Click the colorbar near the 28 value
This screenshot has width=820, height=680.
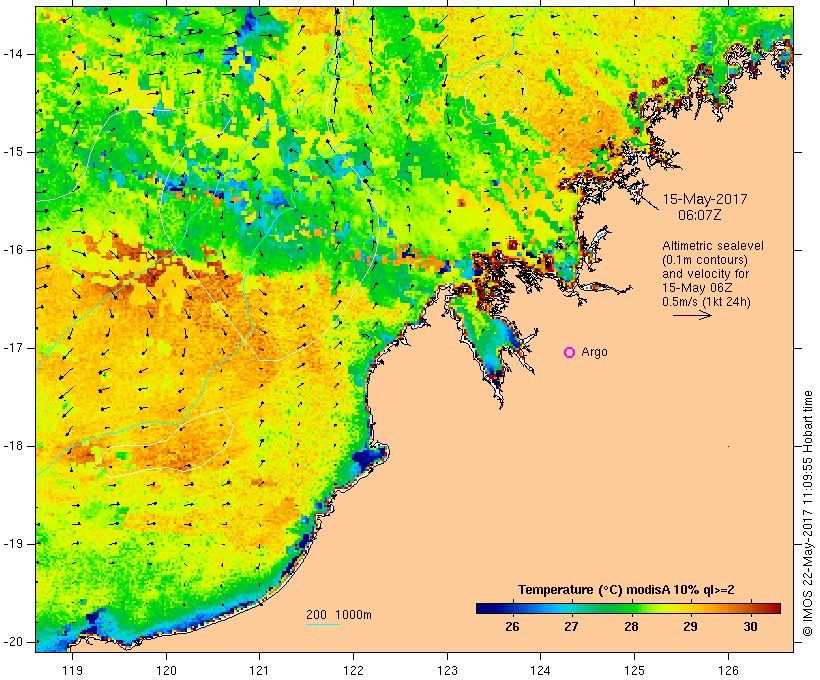point(631,608)
